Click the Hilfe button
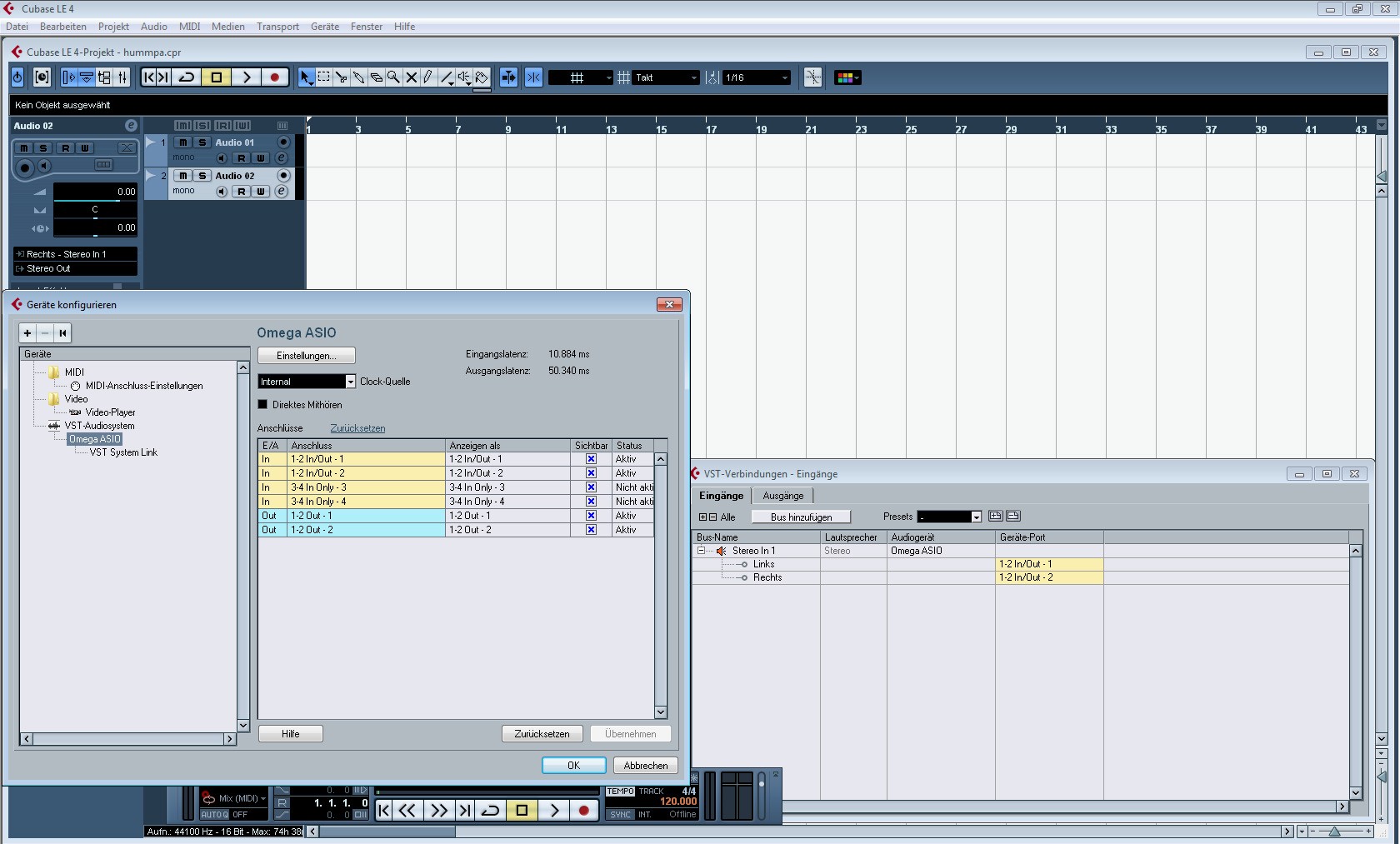The image size is (1400, 844). click(x=290, y=734)
